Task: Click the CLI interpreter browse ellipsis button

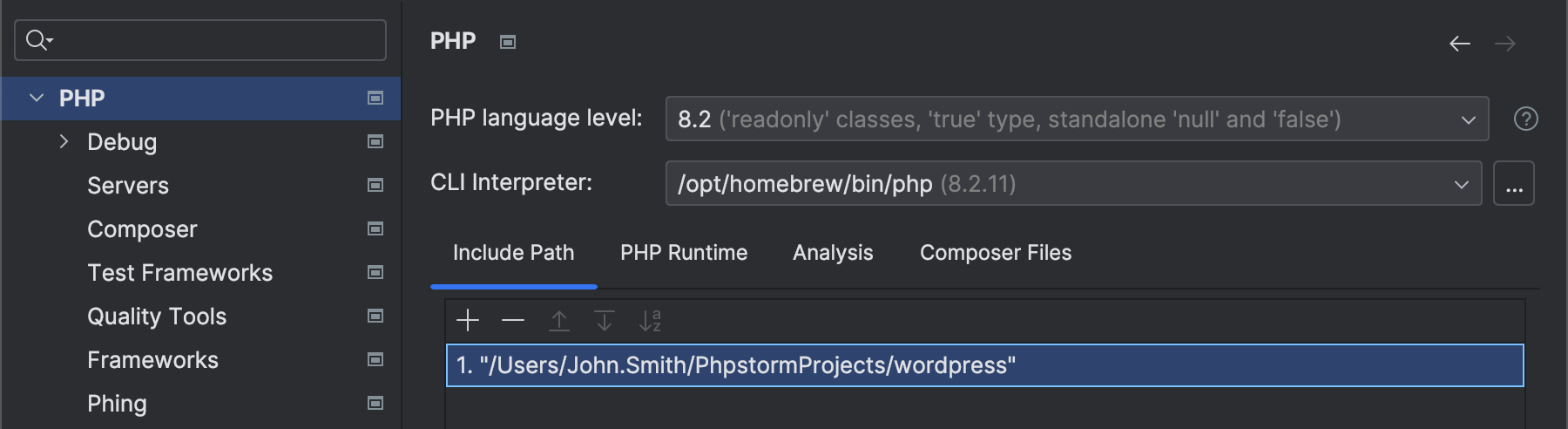Action: tap(1514, 183)
